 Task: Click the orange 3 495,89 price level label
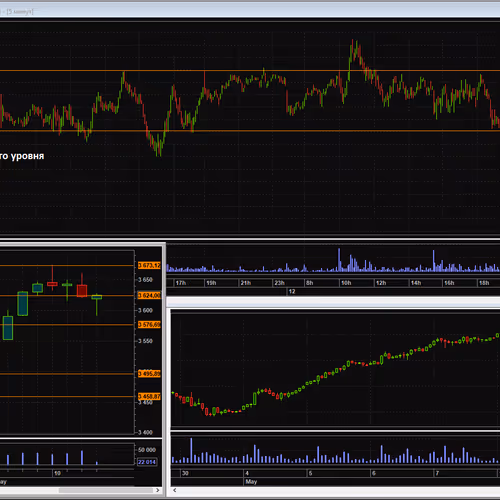[149, 374]
